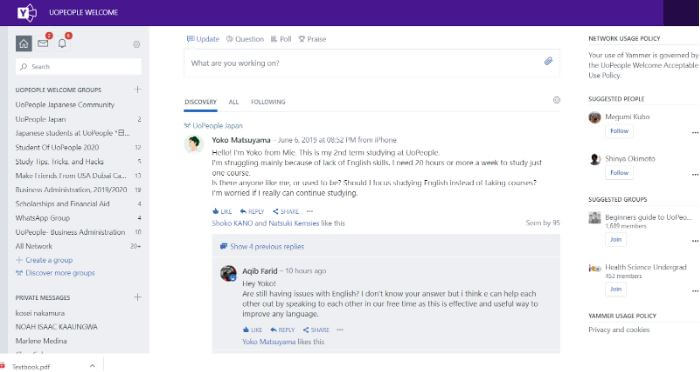Follow Megumi Kubo

tap(619, 131)
